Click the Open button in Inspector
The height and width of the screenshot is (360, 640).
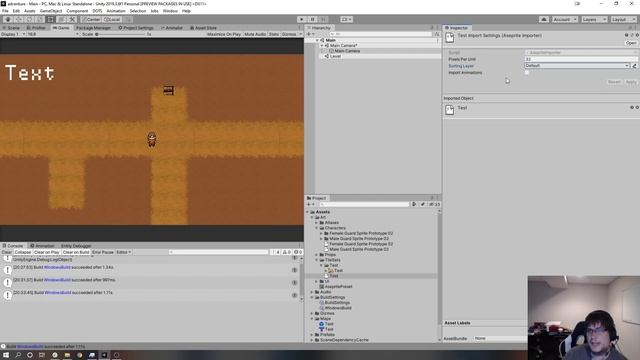[x=631, y=43]
